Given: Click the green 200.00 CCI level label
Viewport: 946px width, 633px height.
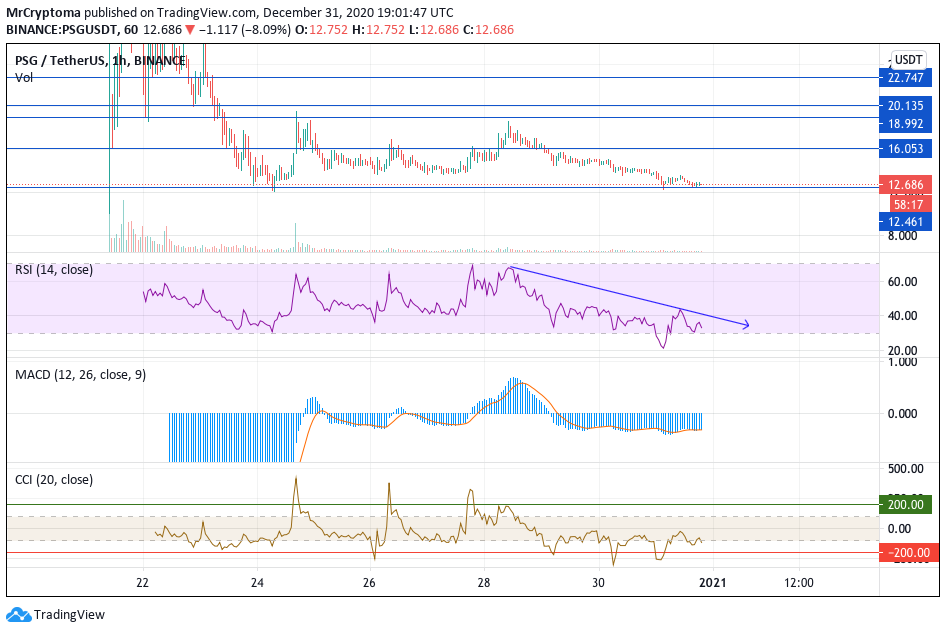Looking at the screenshot, I should click(905, 504).
